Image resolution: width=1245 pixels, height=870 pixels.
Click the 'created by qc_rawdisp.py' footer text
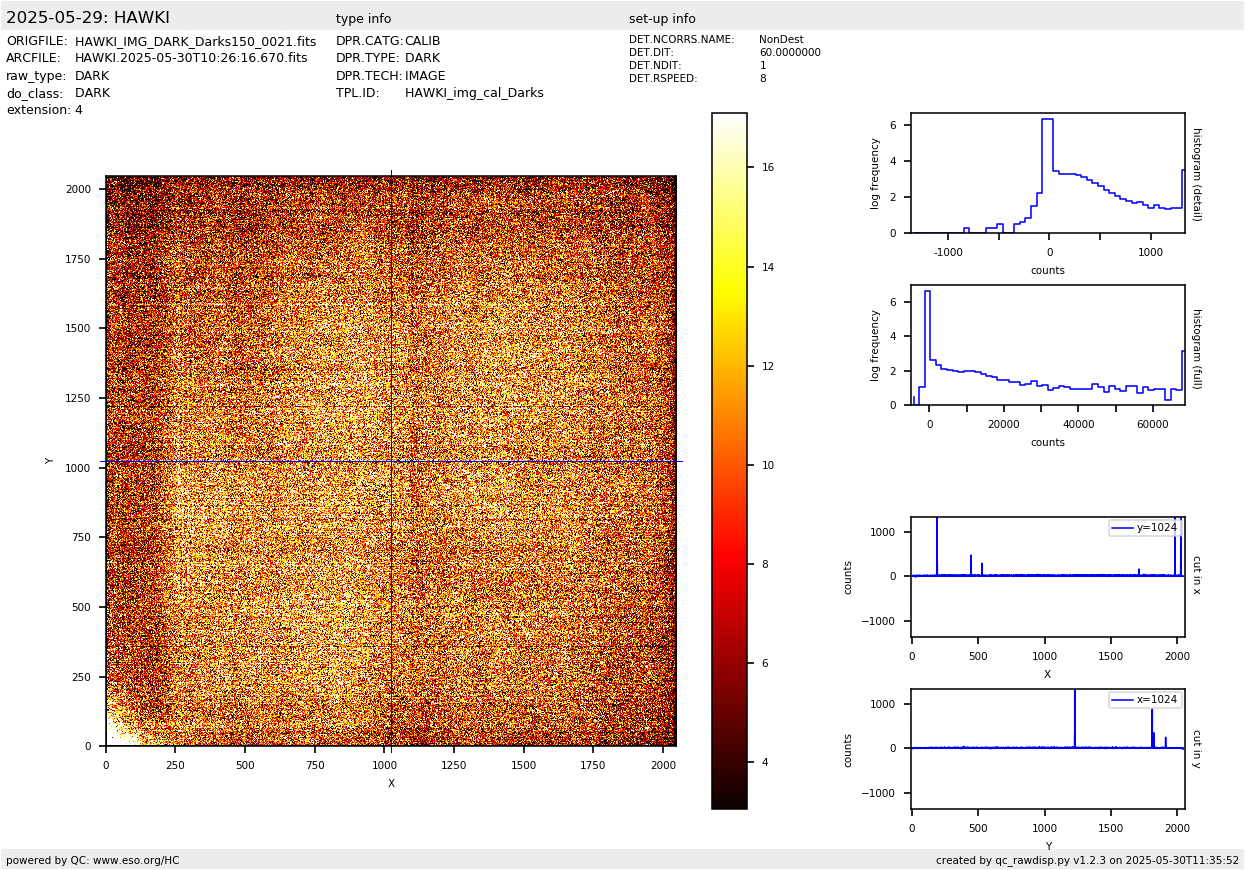point(1087,860)
